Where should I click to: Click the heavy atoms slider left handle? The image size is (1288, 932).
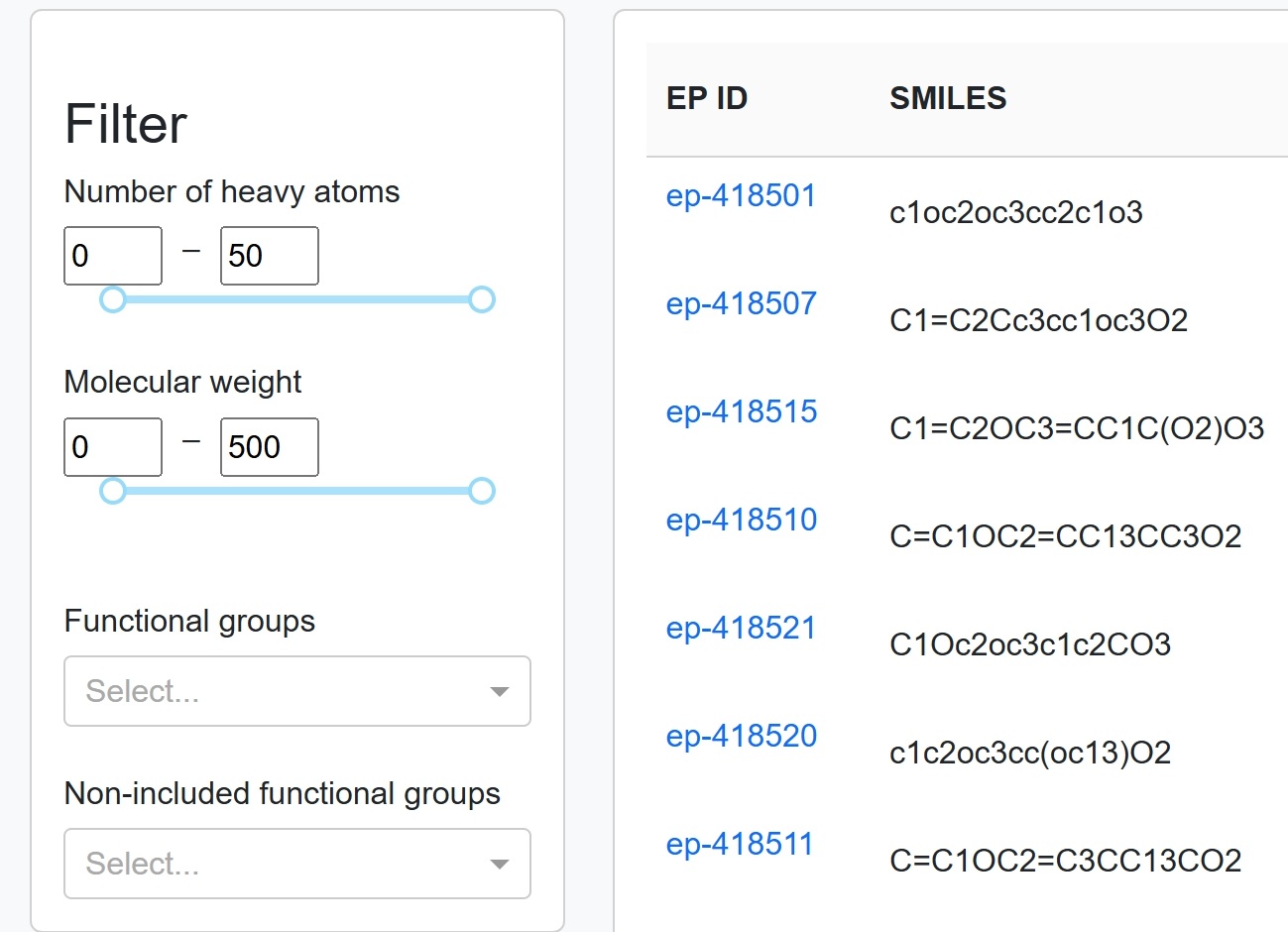click(x=113, y=299)
